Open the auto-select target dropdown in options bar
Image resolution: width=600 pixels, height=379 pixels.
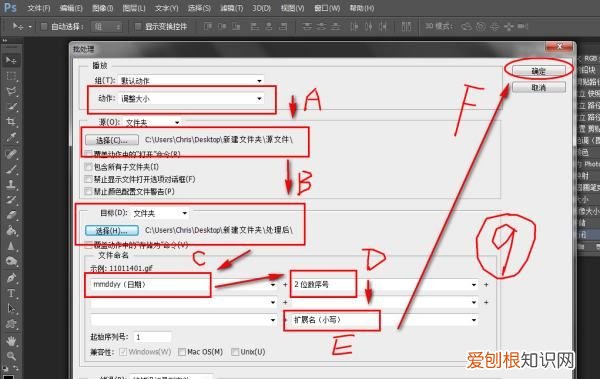[108, 26]
